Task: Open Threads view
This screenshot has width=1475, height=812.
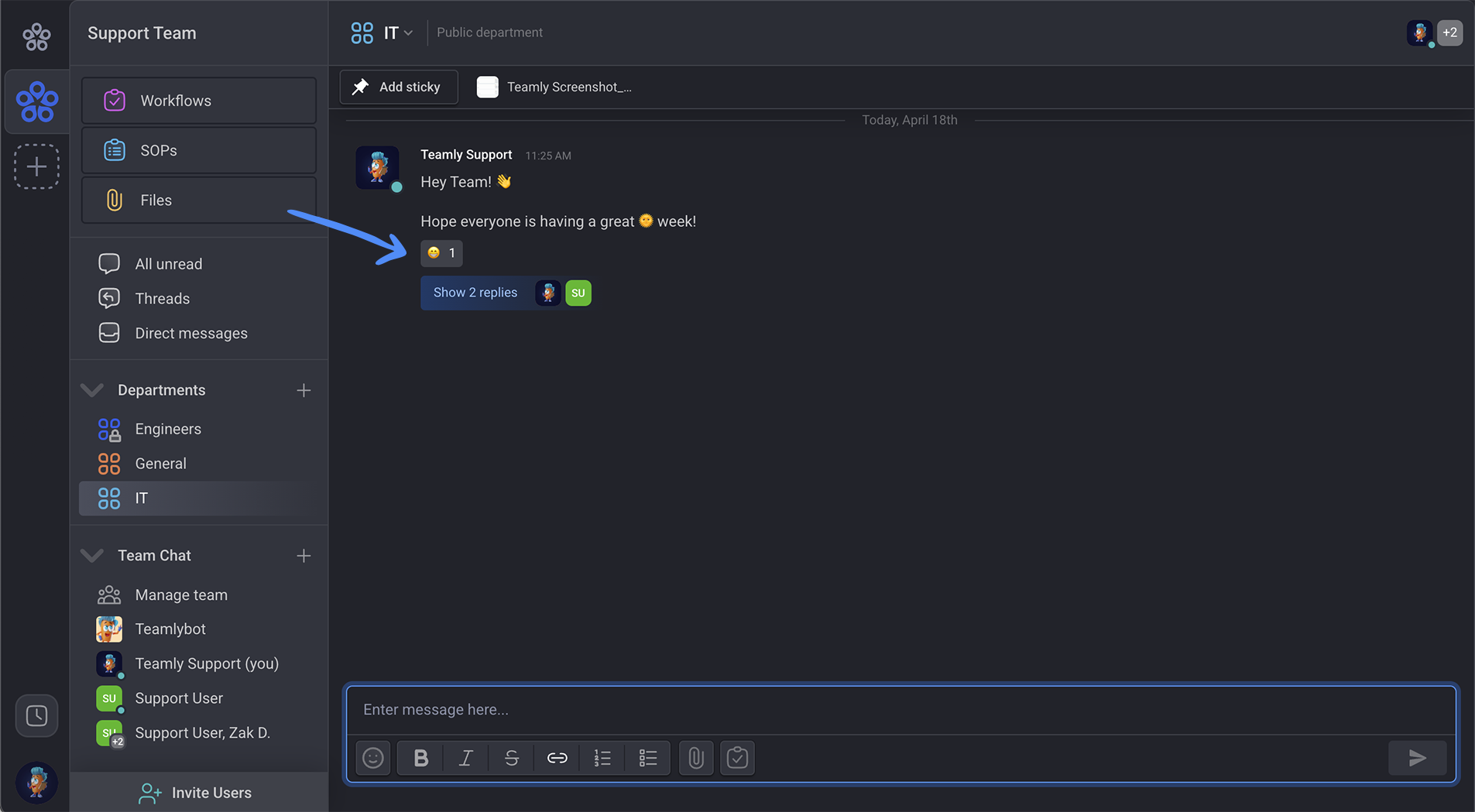Action: [x=199, y=299]
